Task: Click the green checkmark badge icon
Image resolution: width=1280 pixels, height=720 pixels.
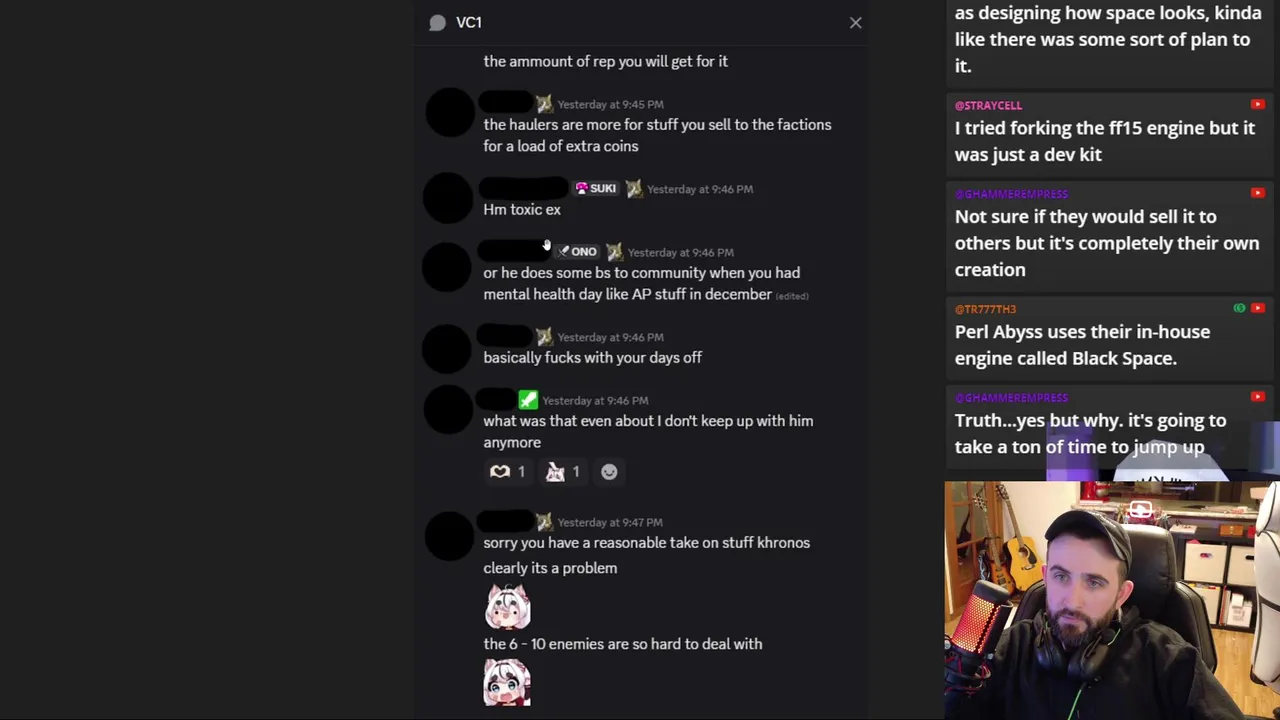Action: pyautogui.click(x=528, y=400)
